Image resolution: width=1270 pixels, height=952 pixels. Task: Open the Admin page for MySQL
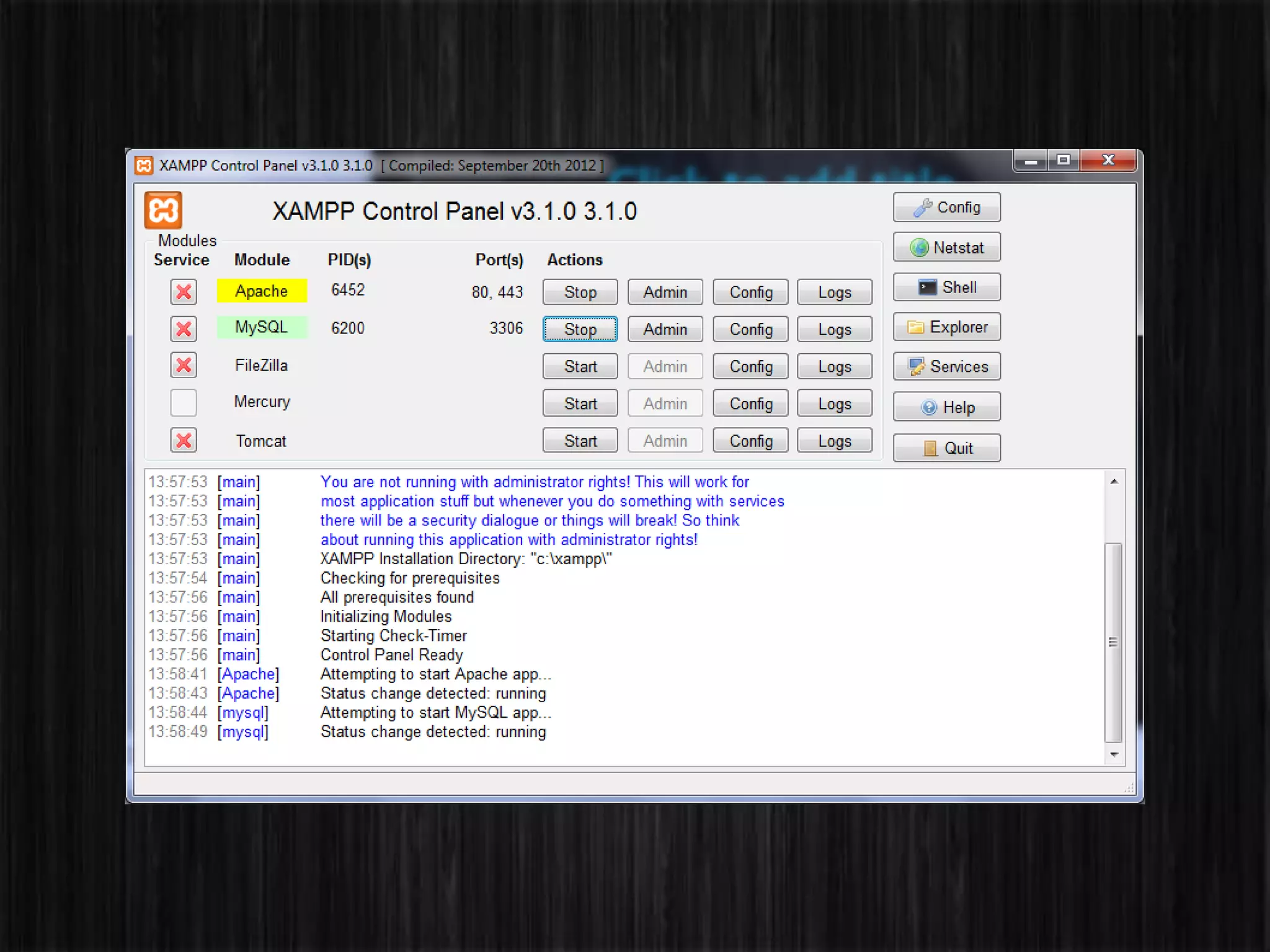pyautogui.click(x=665, y=329)
